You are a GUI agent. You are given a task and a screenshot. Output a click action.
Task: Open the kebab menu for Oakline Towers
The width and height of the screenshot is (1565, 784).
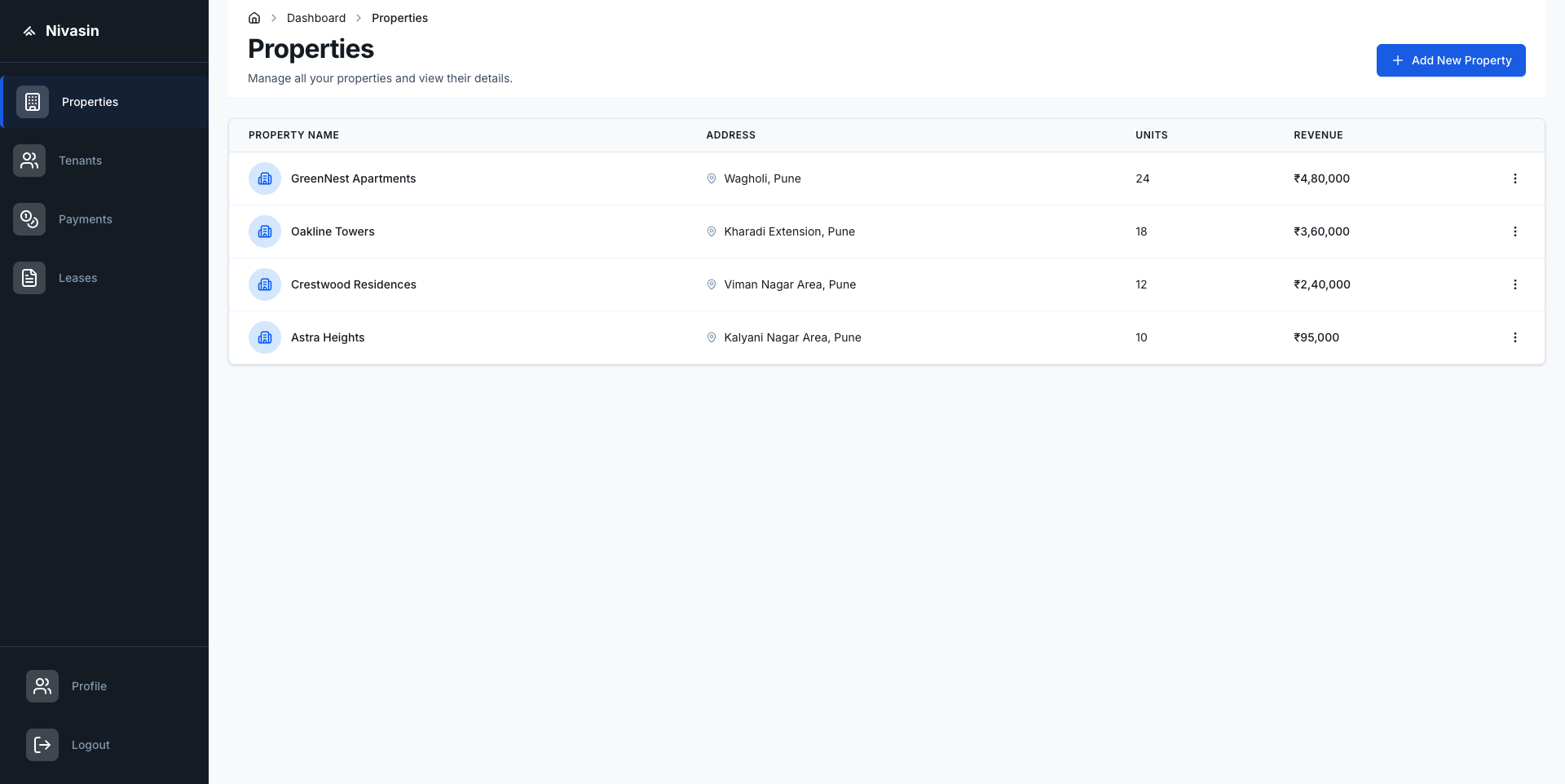coord(1516,231)
